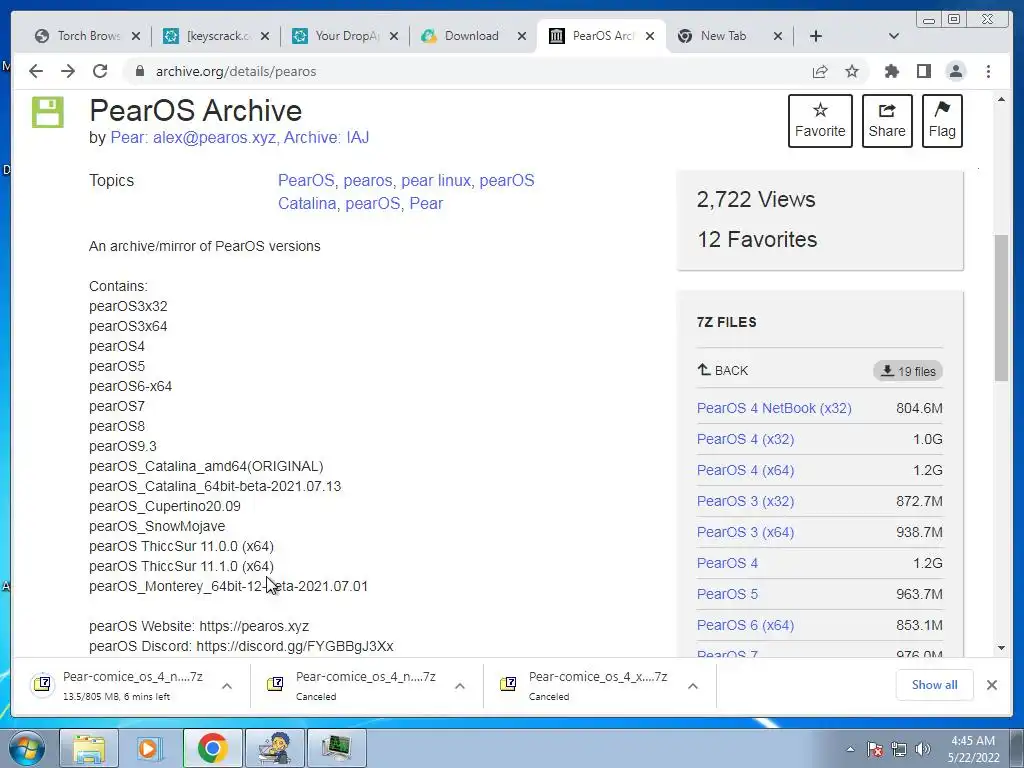This screenshot has height=768, width=1024.
Task: Download PearOS 6 (x64) file
Action: click(x=745, y=626)
